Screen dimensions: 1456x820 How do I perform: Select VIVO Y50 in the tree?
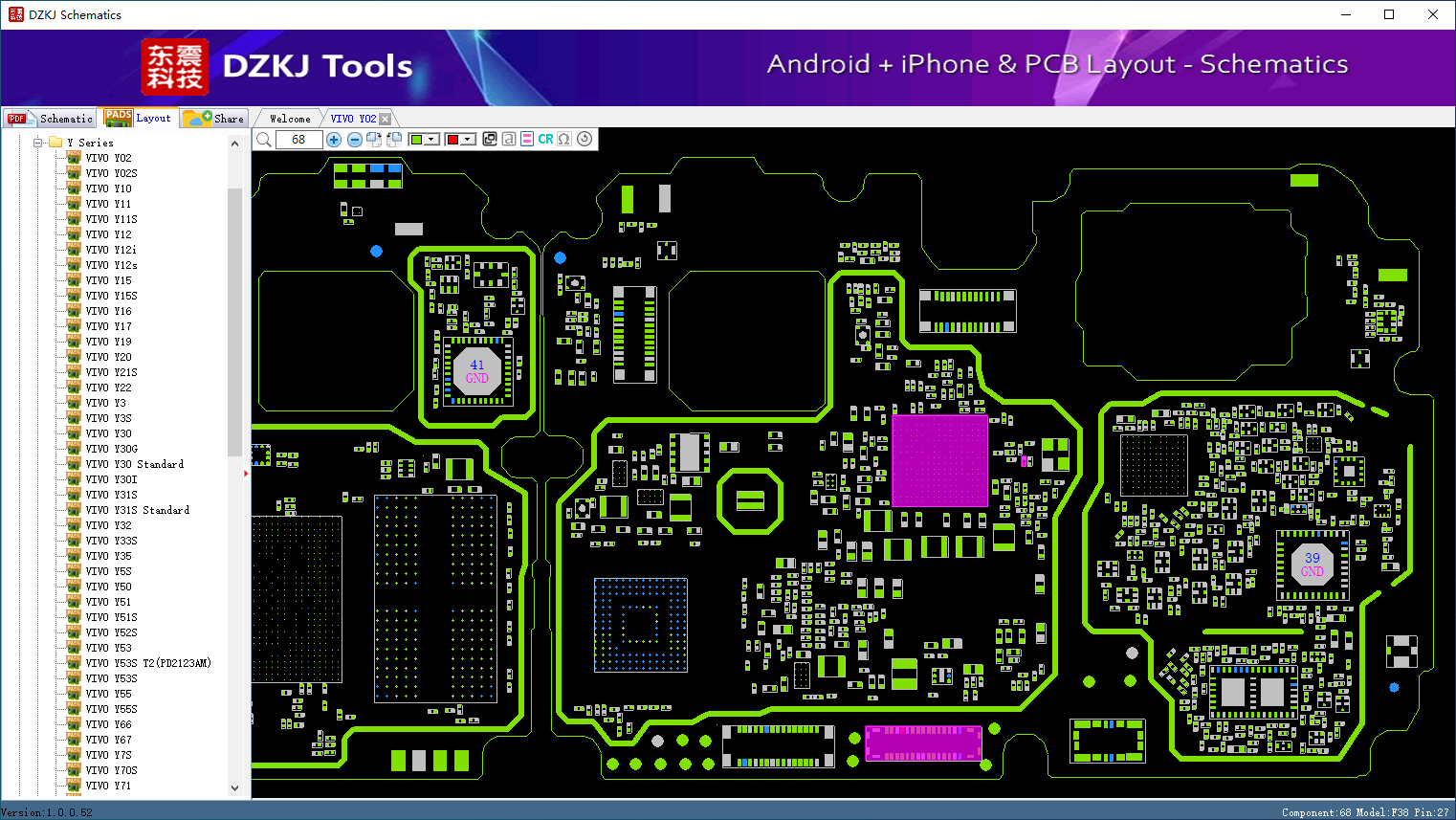[108, 587]
